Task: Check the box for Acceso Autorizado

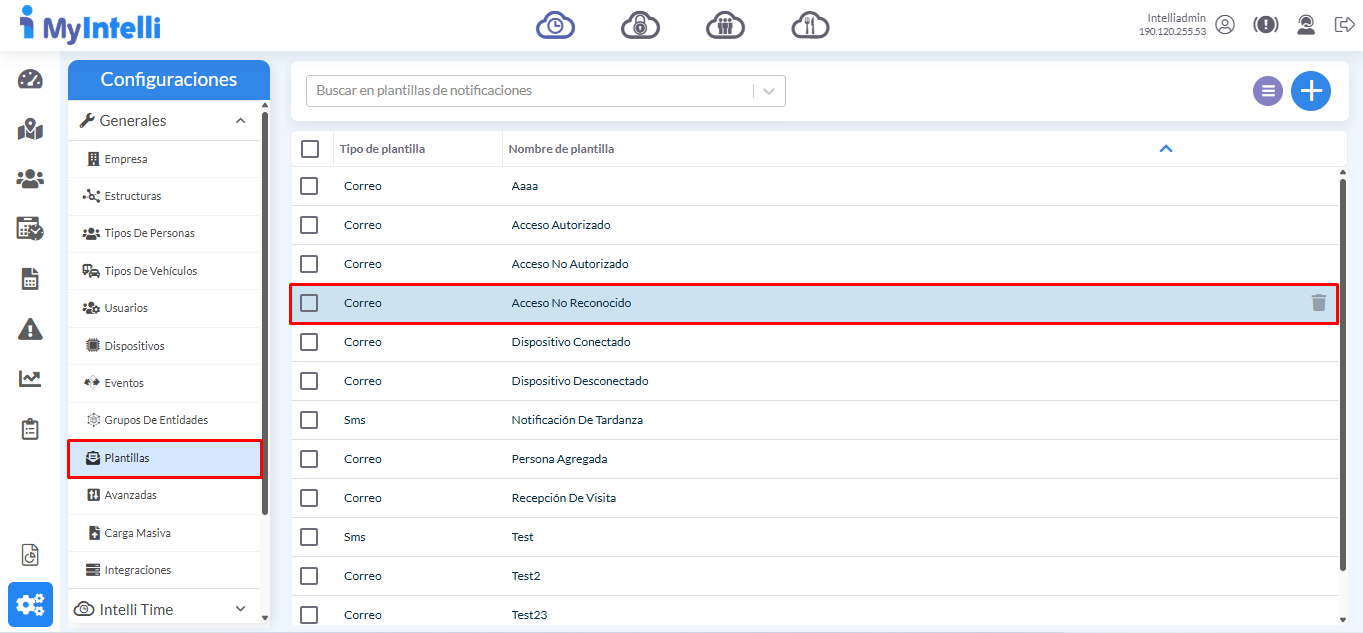Action: coord(309,225)
